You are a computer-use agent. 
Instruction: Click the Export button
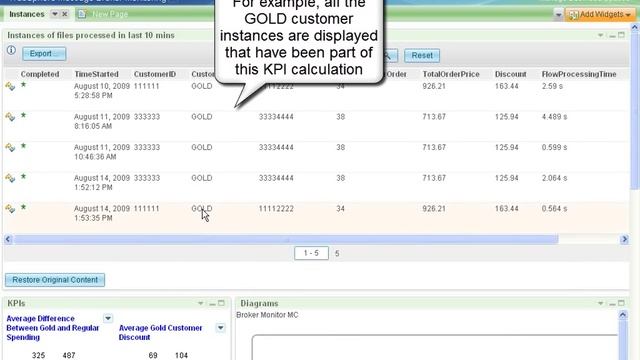pos(44,54)
